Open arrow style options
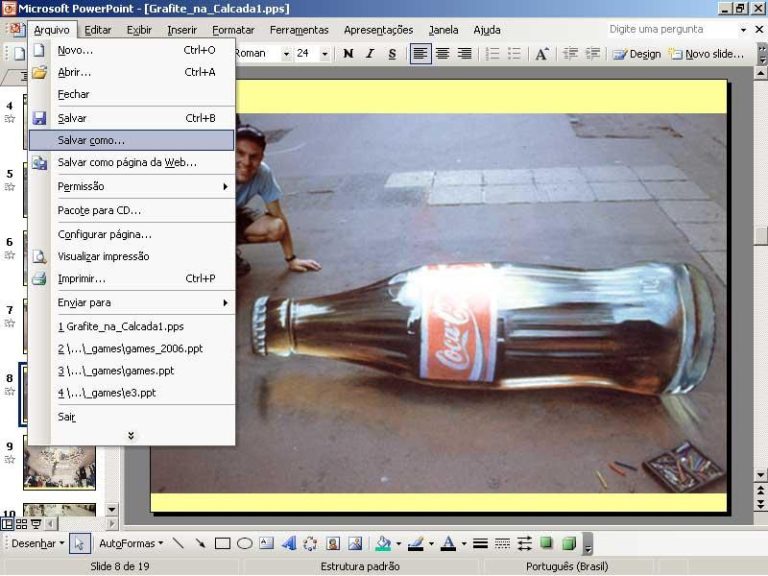 tap(525, 544)
